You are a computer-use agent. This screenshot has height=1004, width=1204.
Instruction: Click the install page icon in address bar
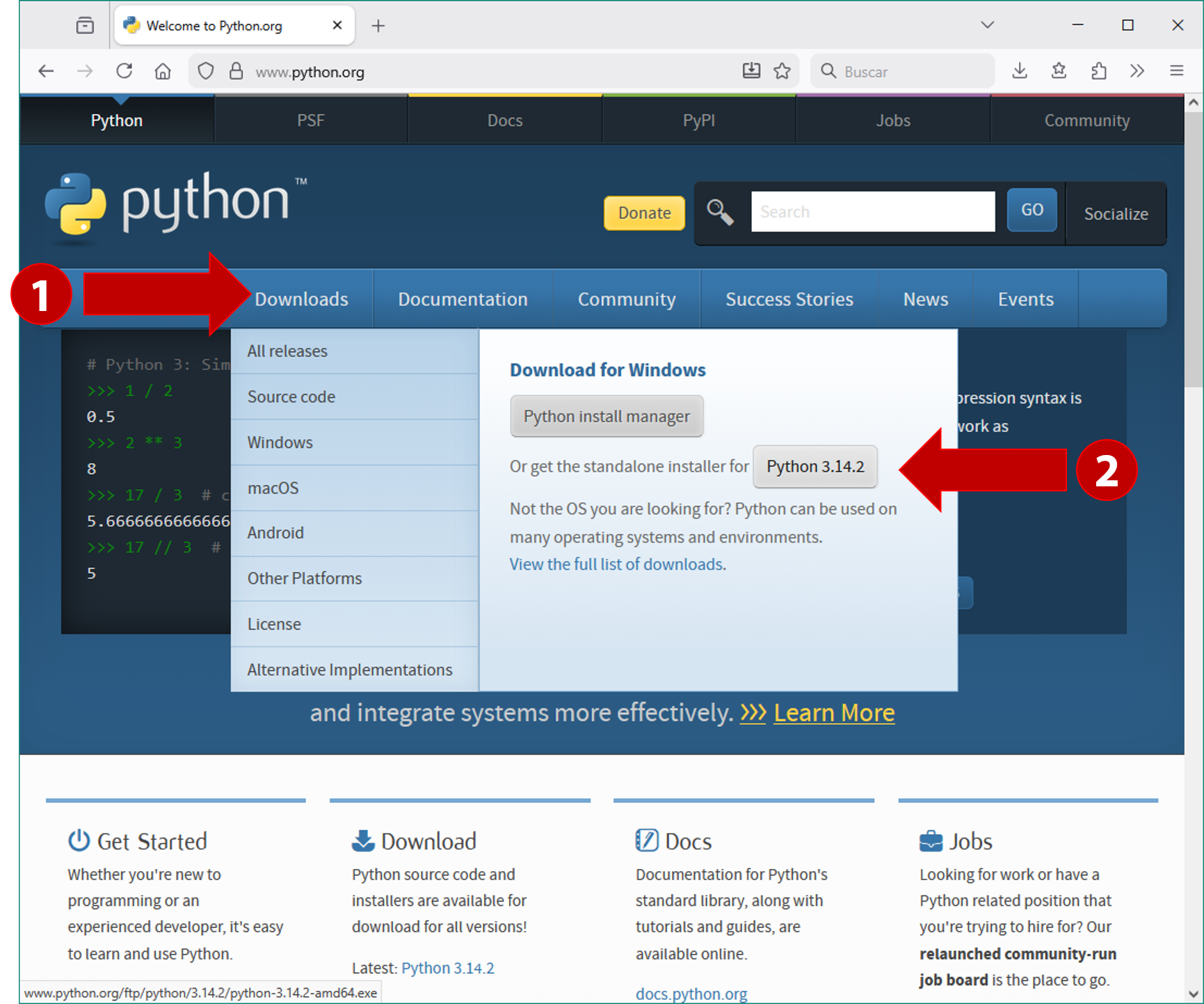click(x=751, y=71)
